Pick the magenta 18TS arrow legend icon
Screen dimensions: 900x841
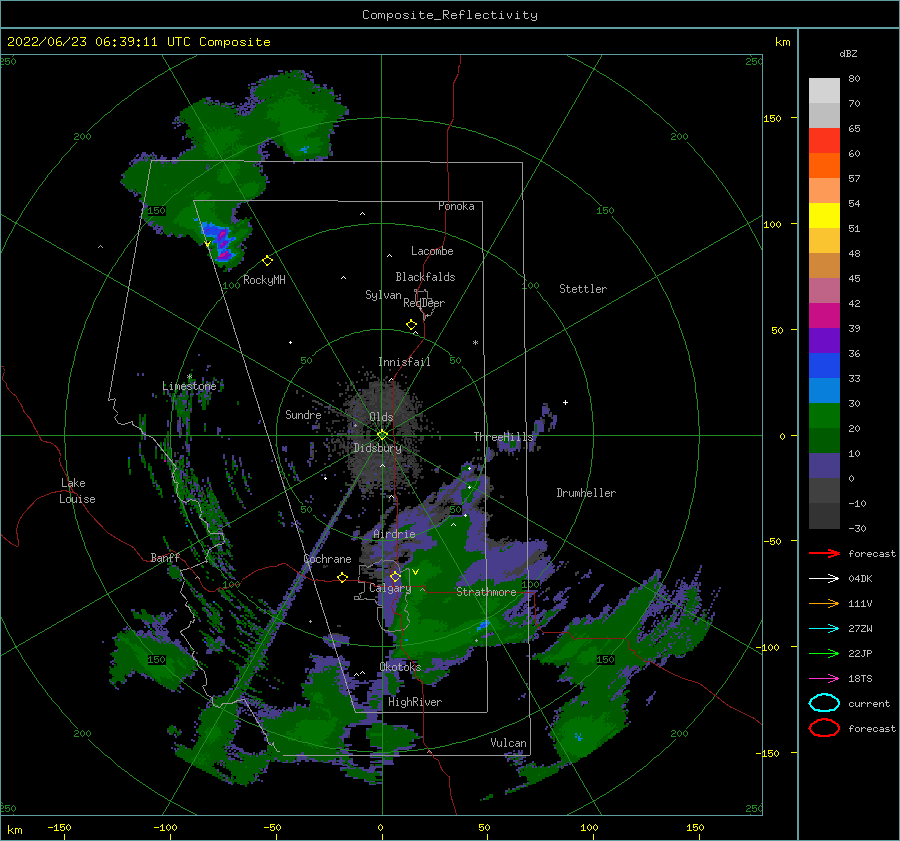point(824,679)
